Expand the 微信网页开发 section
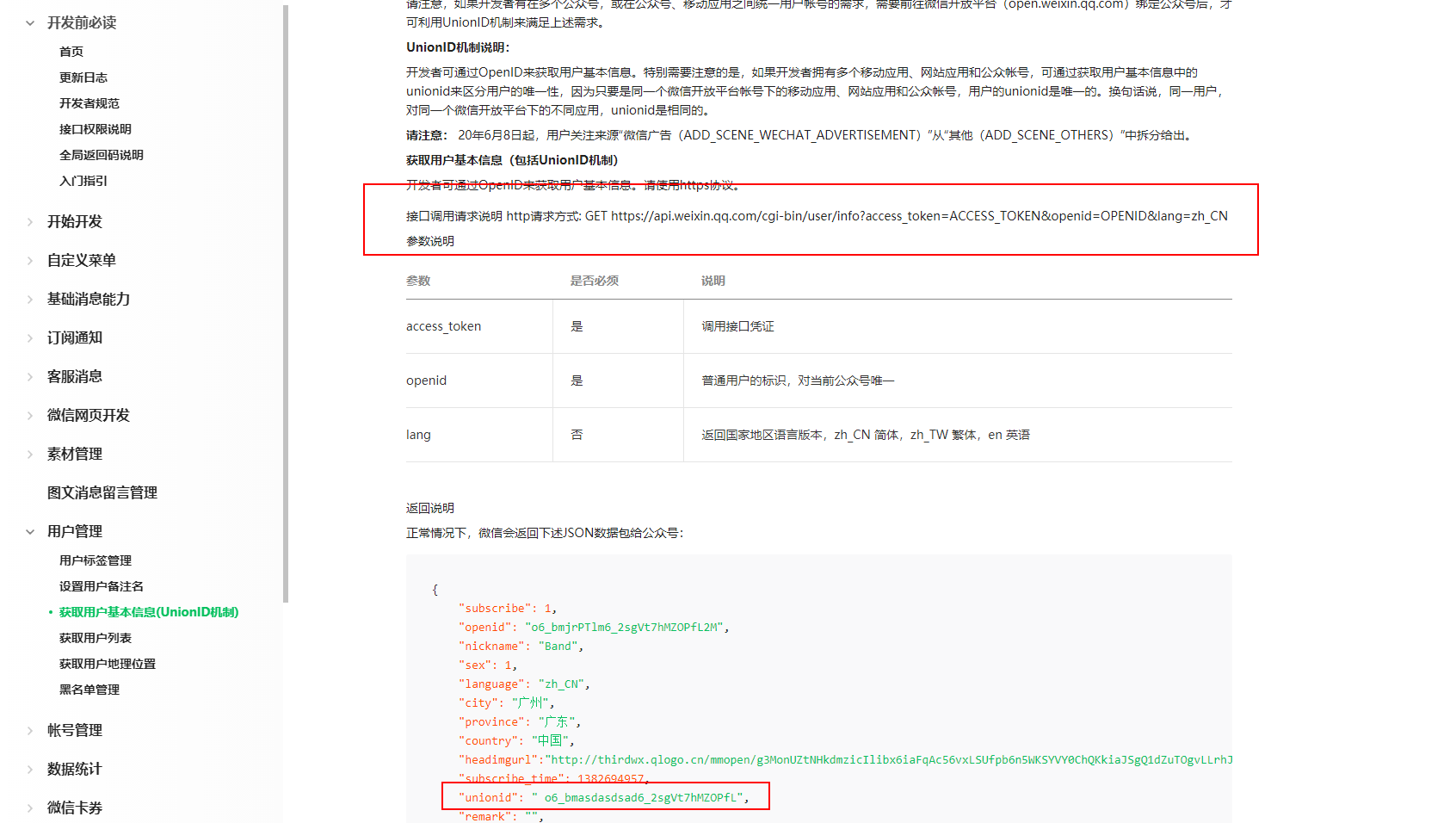This screenshot has width=1456, height=823. pyautogui.click(x=89, y=415)
